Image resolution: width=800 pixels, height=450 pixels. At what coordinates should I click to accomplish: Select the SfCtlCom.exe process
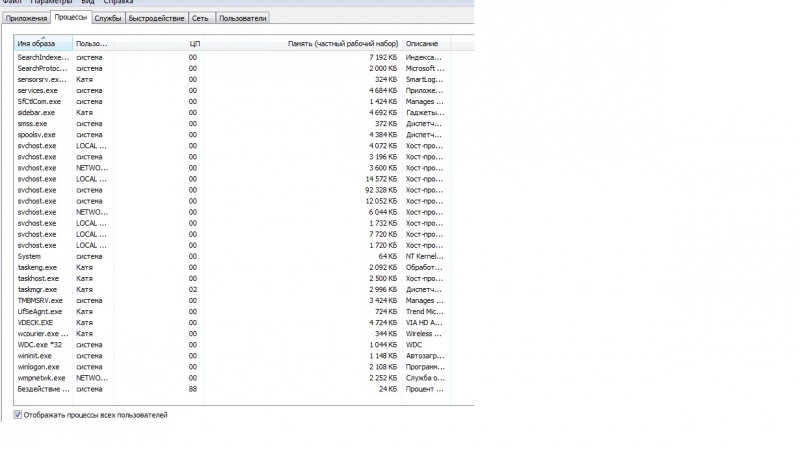[232, 102]
